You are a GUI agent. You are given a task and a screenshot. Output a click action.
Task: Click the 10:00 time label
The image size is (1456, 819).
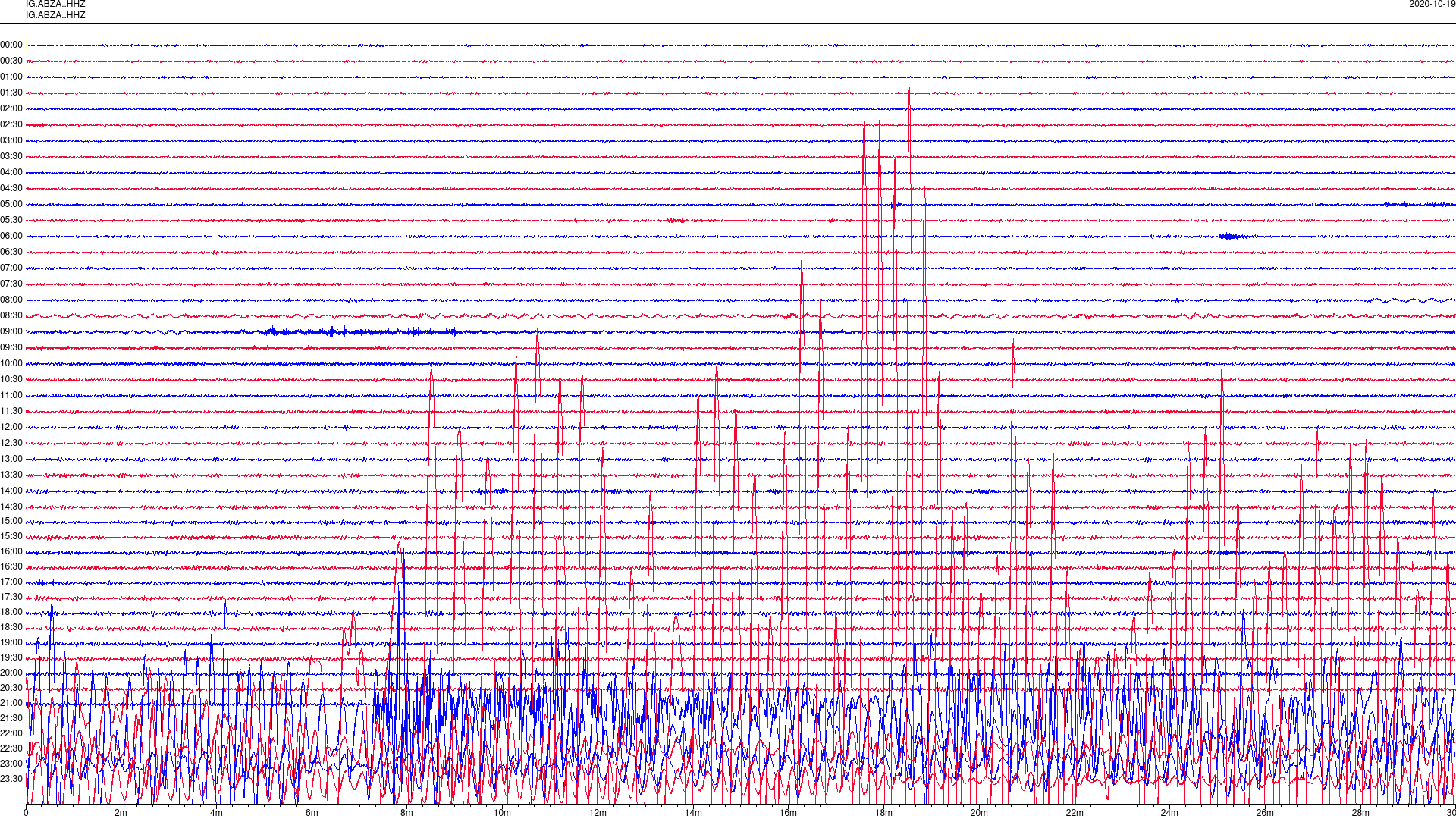[x=11, y=364]
